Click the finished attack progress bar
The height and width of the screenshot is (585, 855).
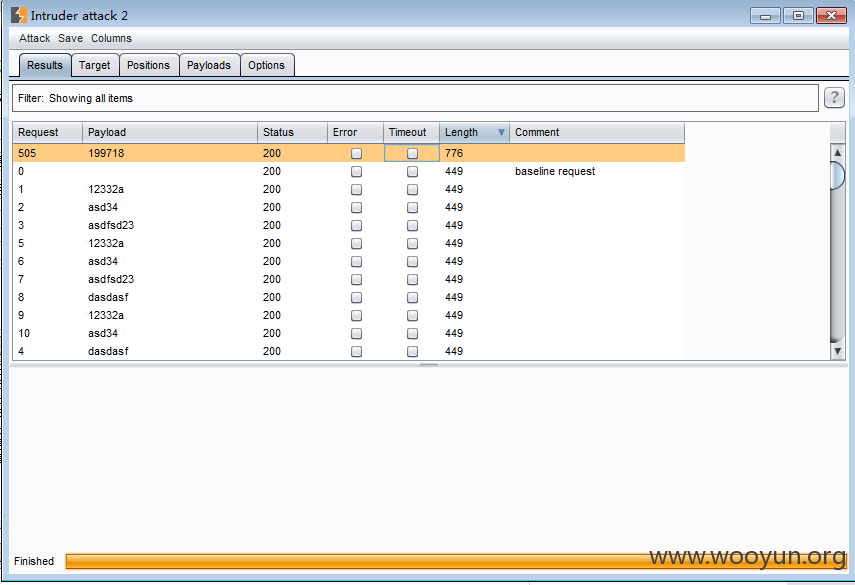coord(455,562)
